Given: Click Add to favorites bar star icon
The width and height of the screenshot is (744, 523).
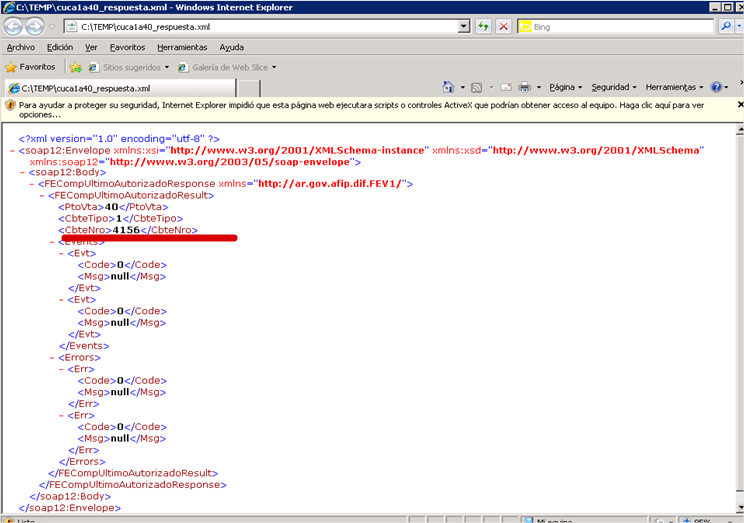Looking at the screenshot, I should [75, 67].
